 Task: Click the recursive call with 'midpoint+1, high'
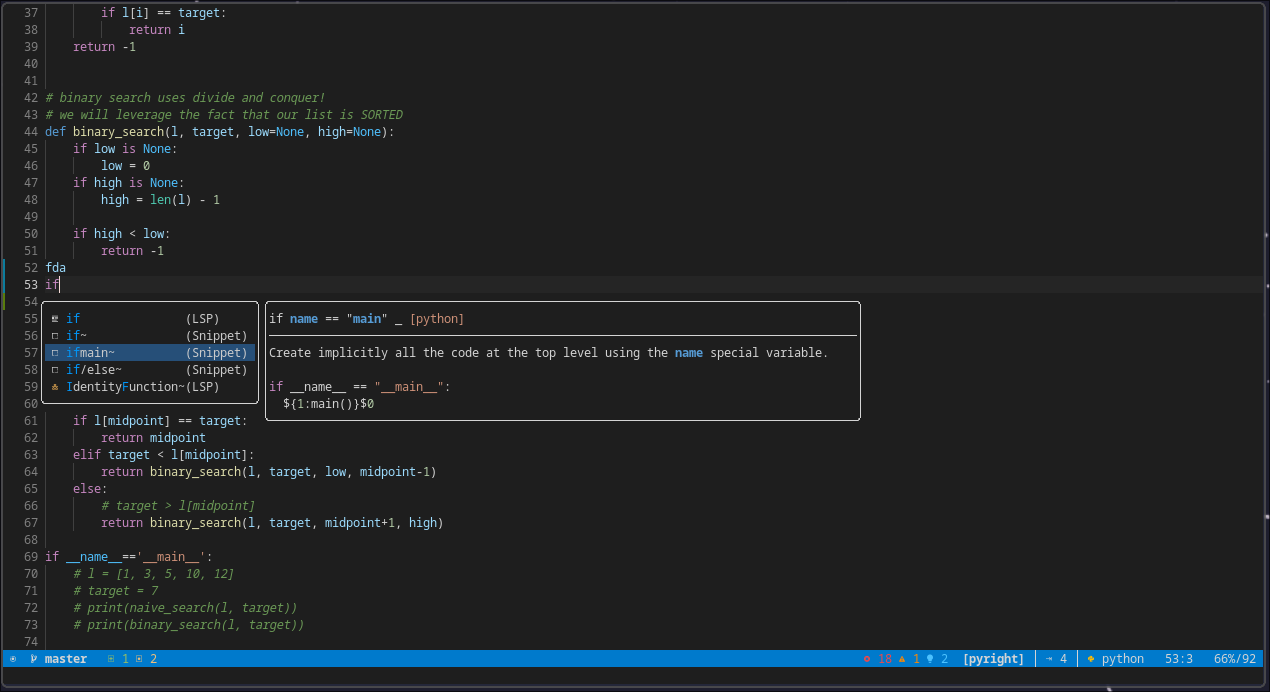point(272,523)
